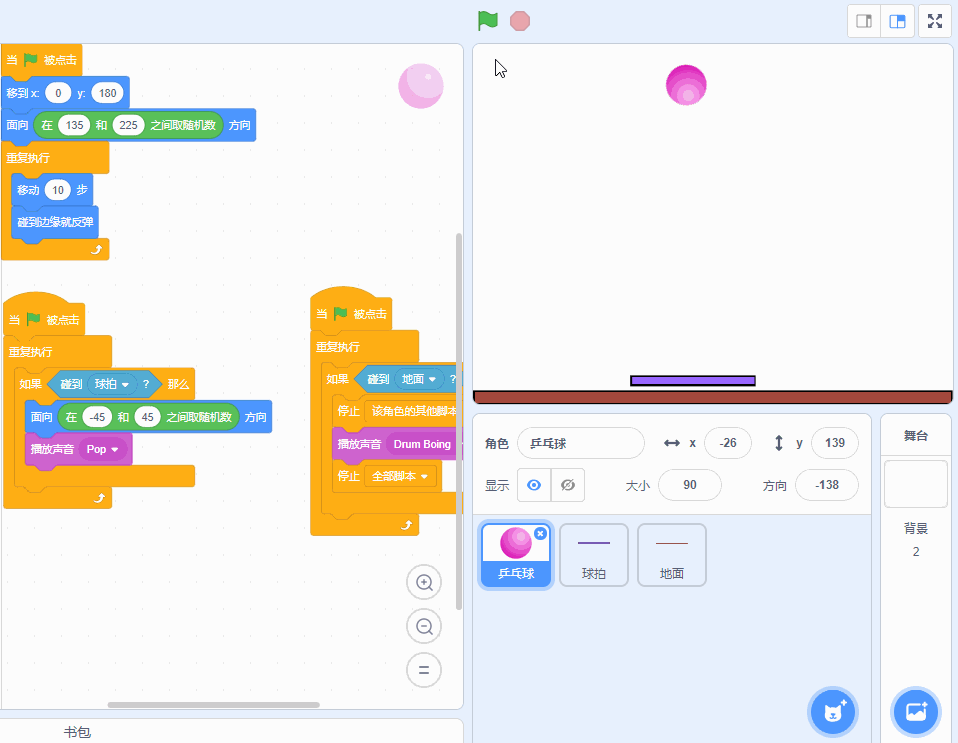Switch to small stage layout
The image size is (958, 743).
click(x=864, y=21)
